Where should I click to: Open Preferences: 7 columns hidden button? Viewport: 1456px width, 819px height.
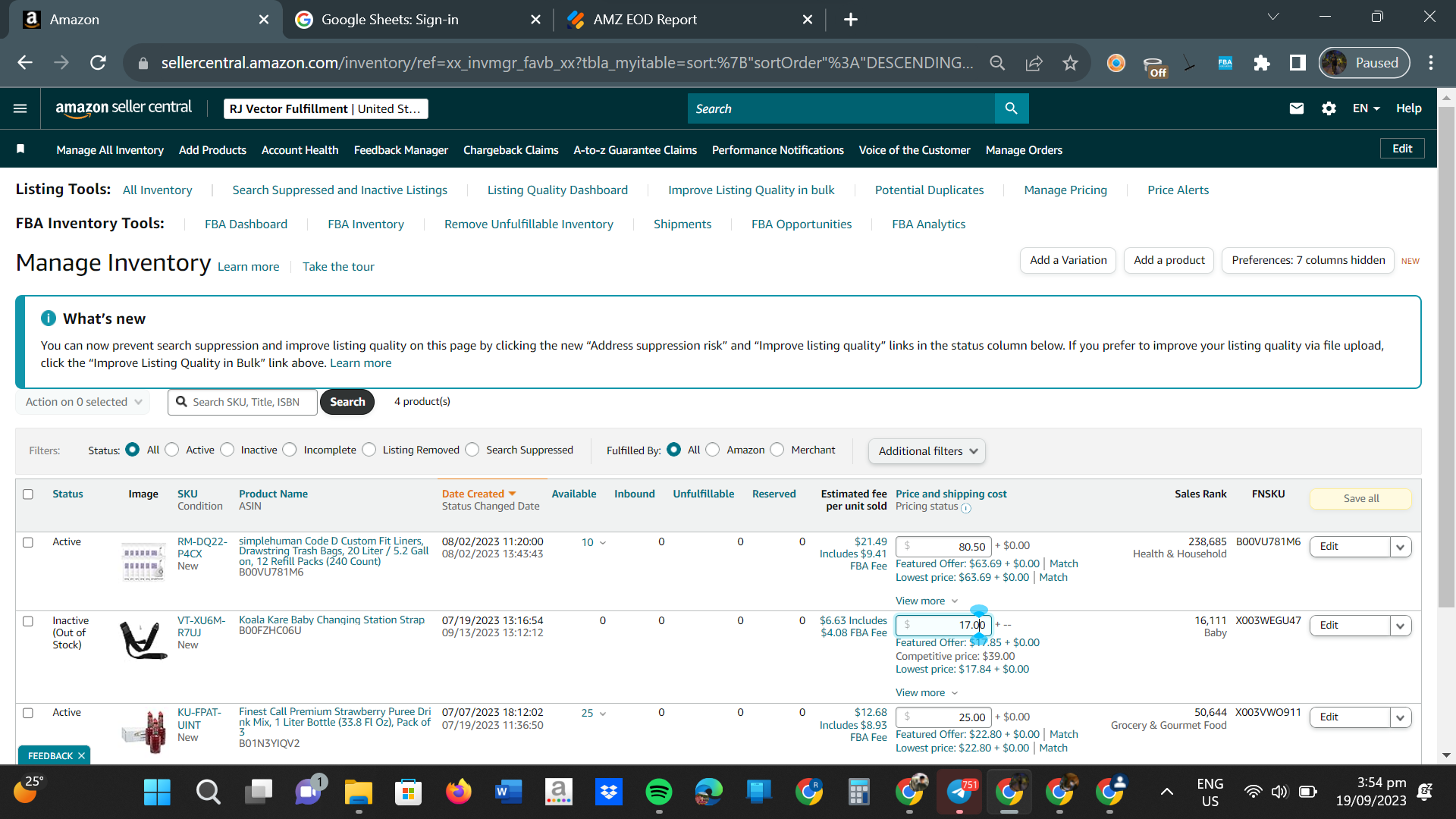point(1308,260)
